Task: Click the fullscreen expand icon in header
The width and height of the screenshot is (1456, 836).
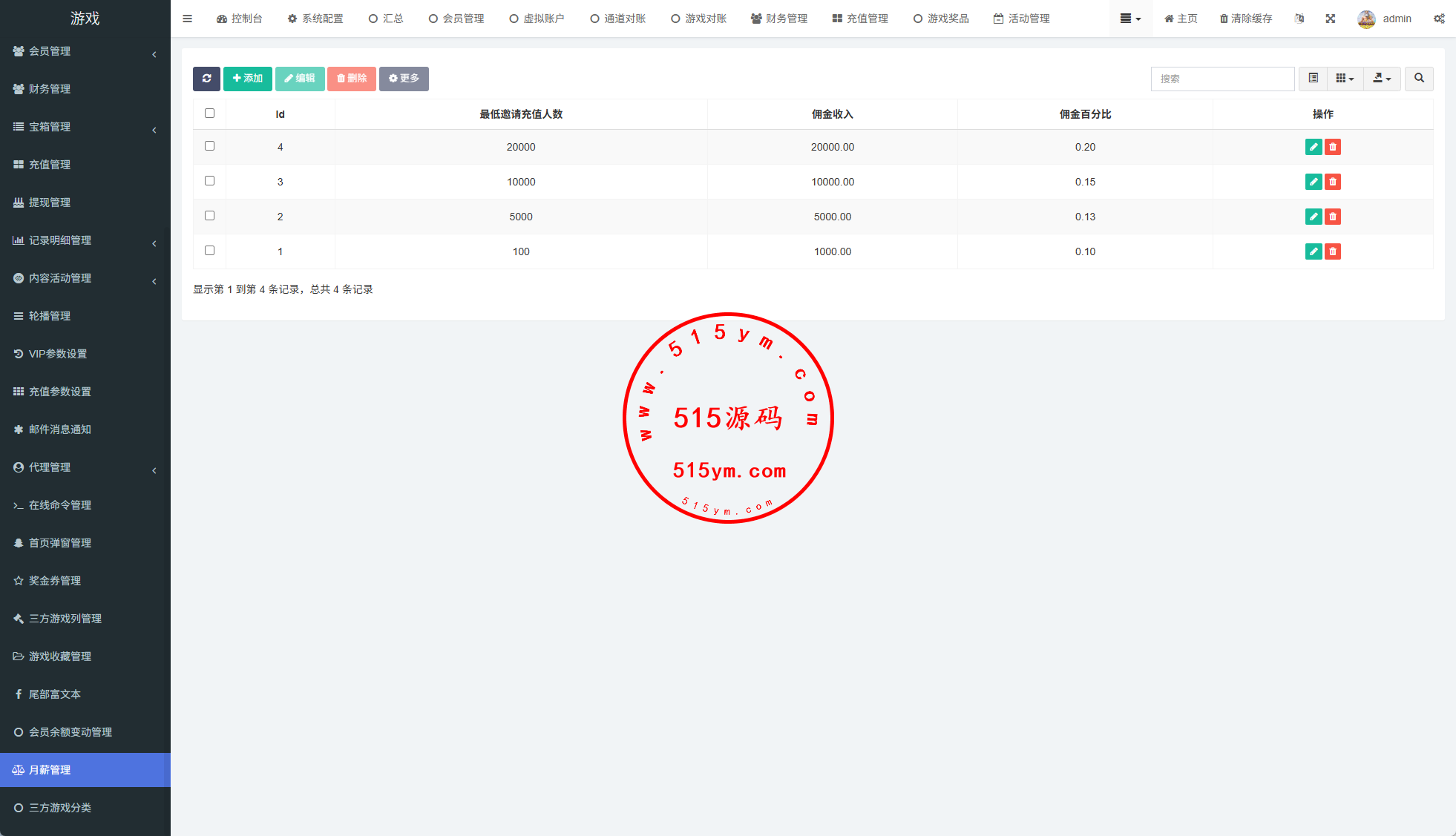Action: click(x=1330, y=19)
